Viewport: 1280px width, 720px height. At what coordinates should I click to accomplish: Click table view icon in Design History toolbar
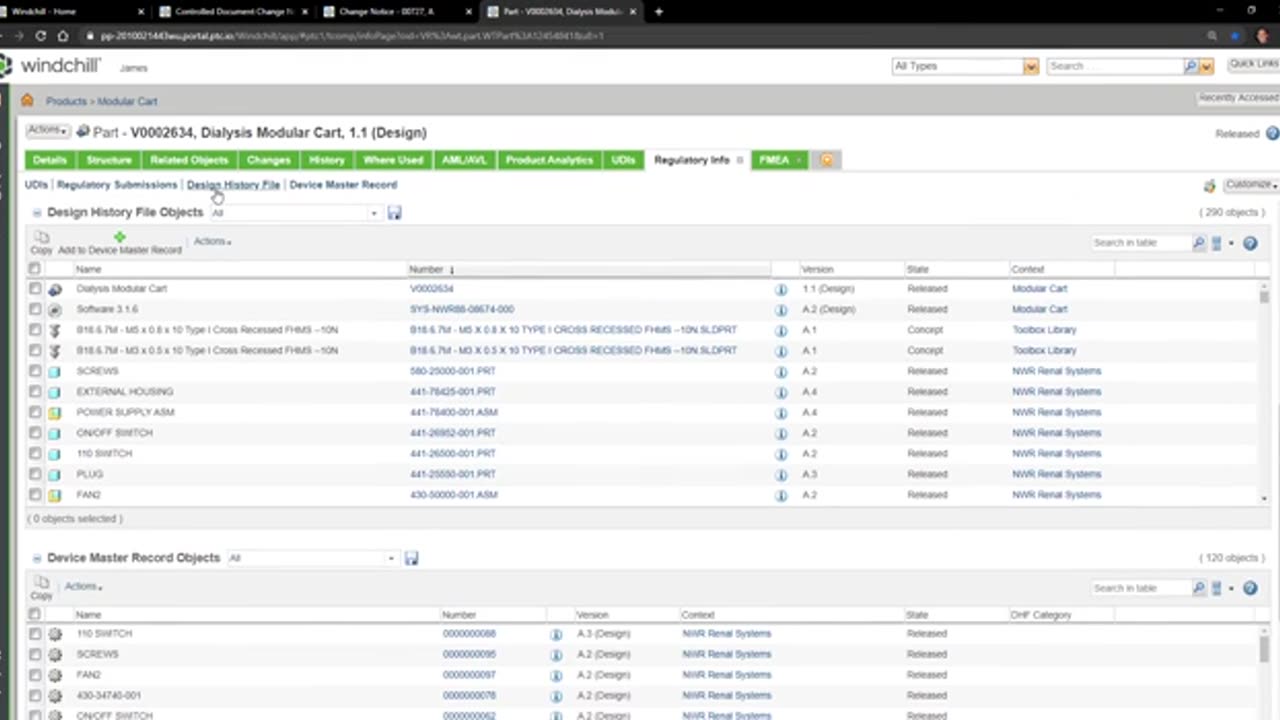(1217, 243)
